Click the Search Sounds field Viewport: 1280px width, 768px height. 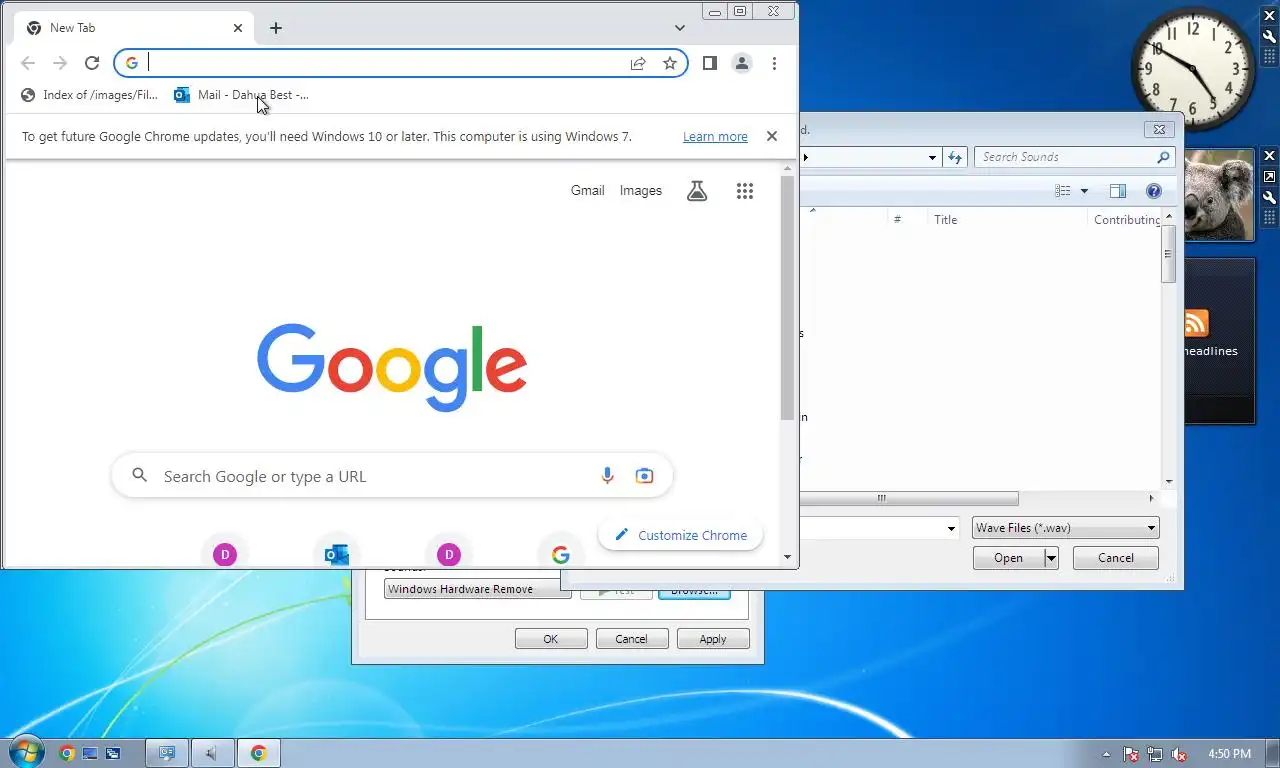point(1075,157)
